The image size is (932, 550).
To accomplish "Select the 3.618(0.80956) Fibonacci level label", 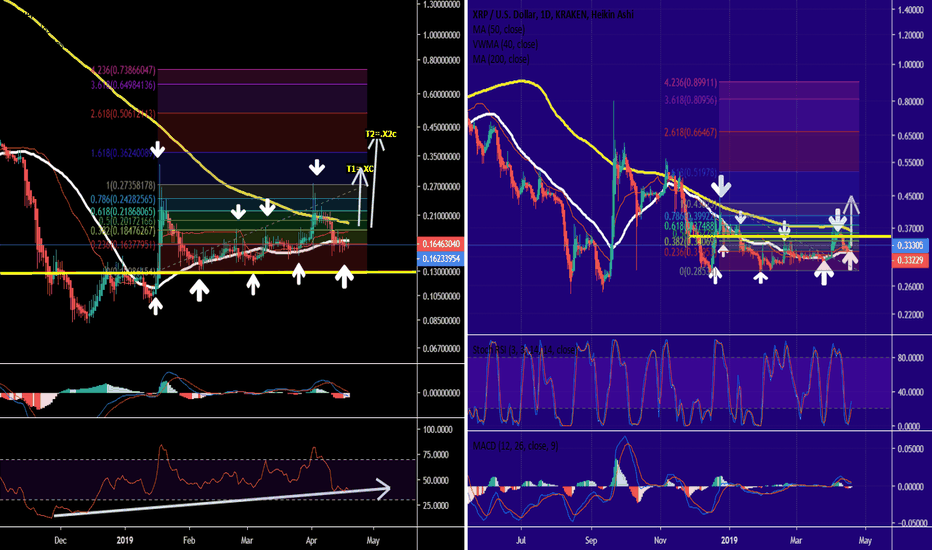I will coord(690,100).
